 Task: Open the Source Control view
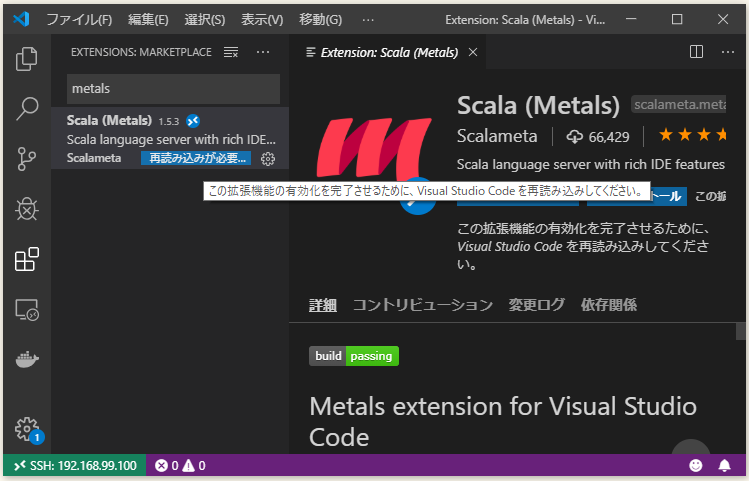point(26,159)
